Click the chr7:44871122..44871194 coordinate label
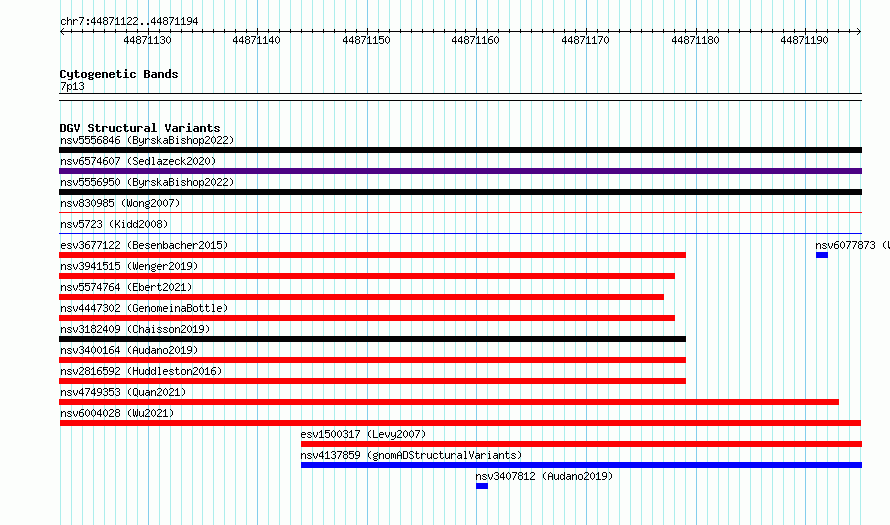Screen dimensions: 890x525 click(x=129, y=22)
